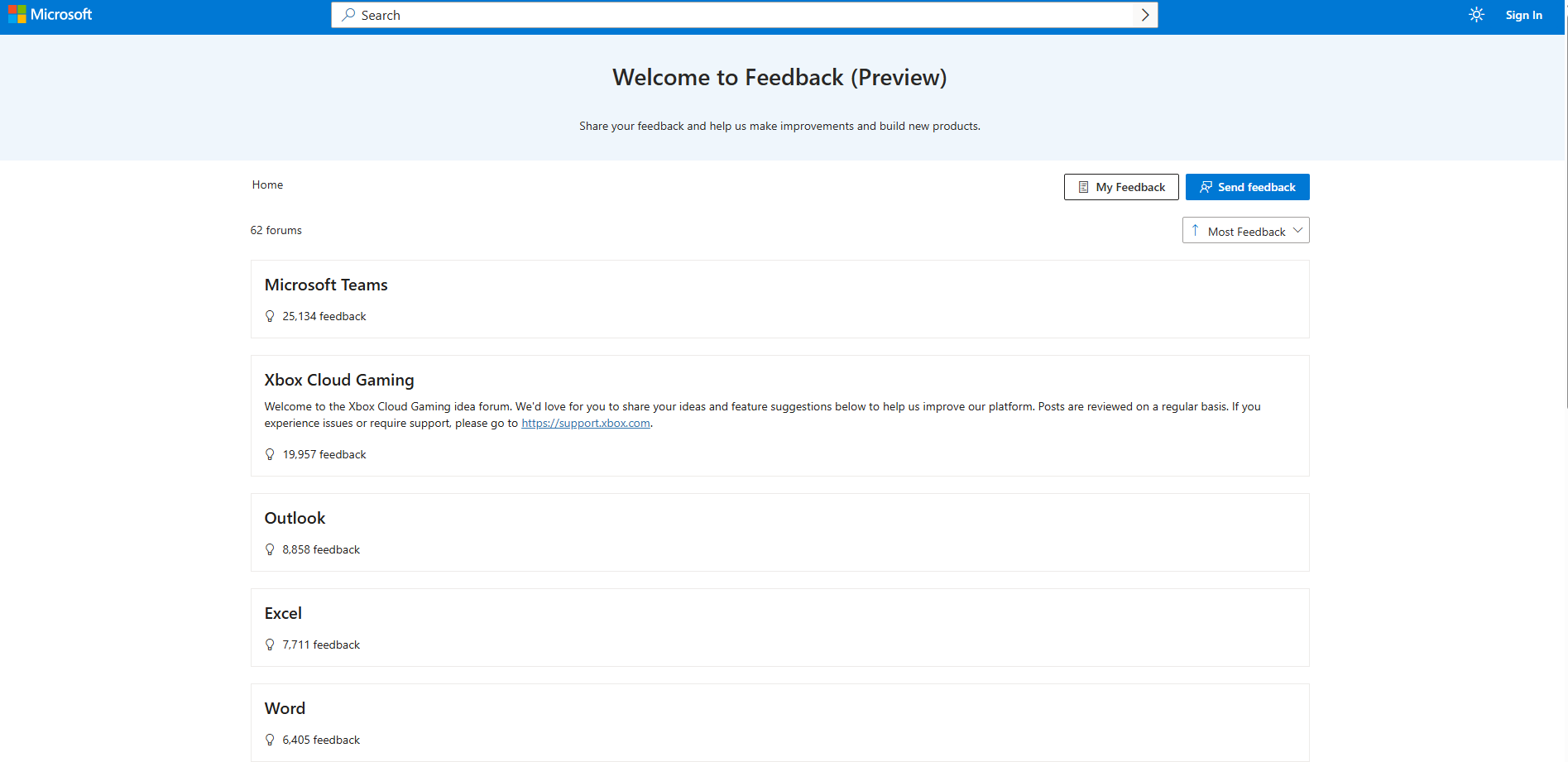Open the Most Feedback sort dropdown
Image resolution: width=1568 pixels, height=762 pixels.
1245,230
